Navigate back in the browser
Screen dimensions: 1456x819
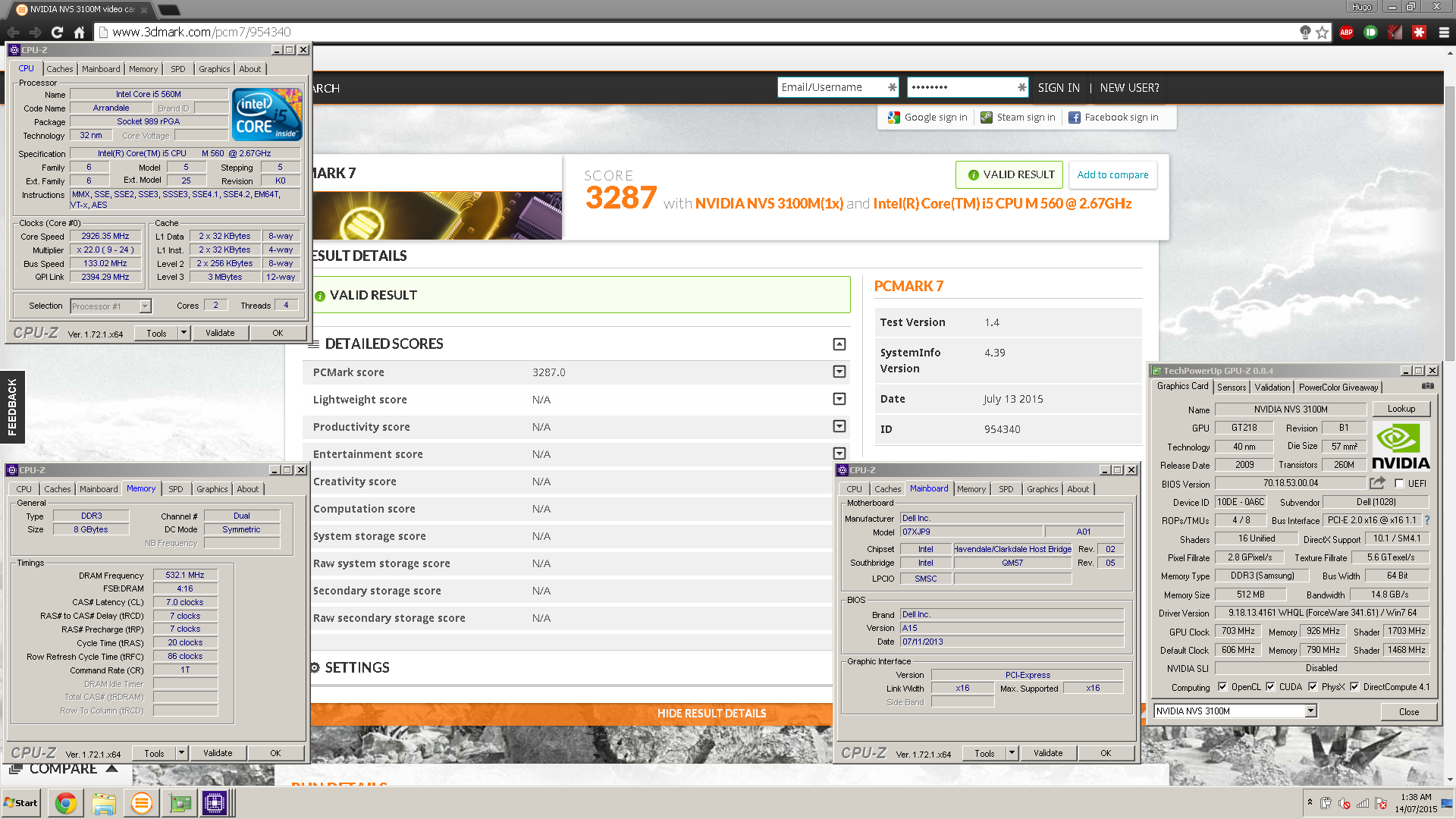13,33
